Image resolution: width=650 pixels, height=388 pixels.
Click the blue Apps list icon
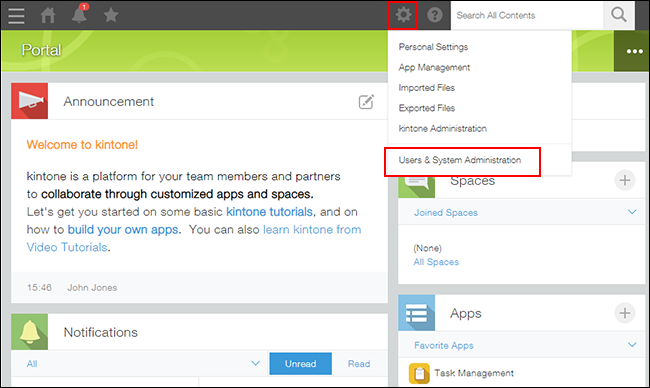(417, 313)
